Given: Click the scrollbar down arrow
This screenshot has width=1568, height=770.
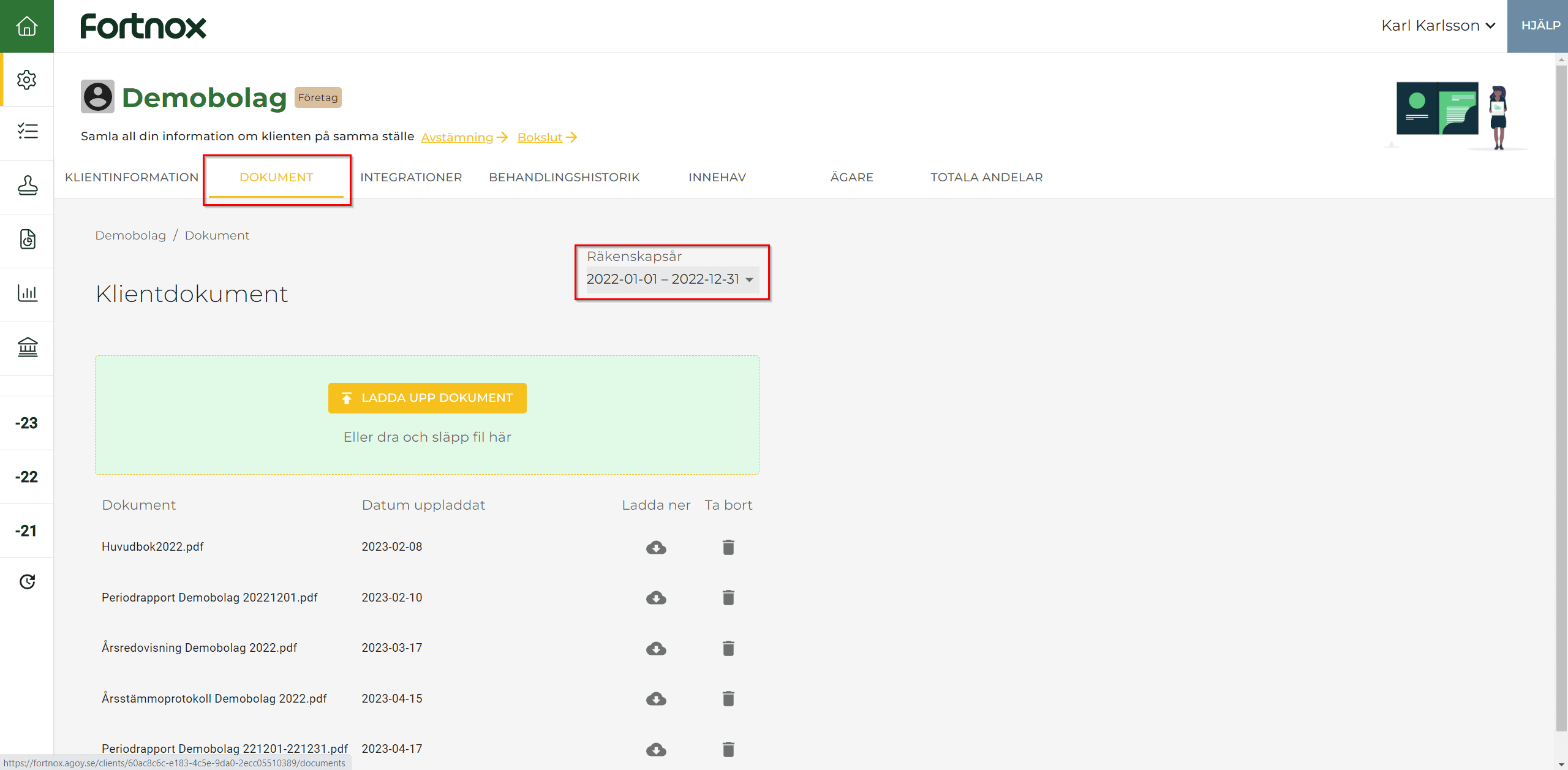Looking at the screenshot, I should point(1561,764).
